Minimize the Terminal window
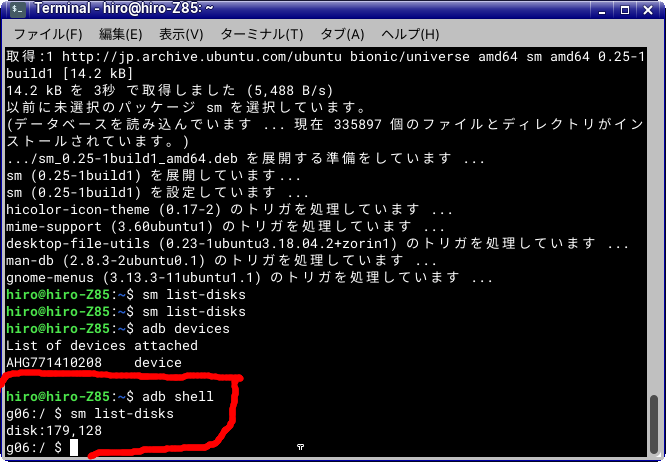The width and height of the screenshot is (666, 462). pyautogui.click(x=602, y=10)
